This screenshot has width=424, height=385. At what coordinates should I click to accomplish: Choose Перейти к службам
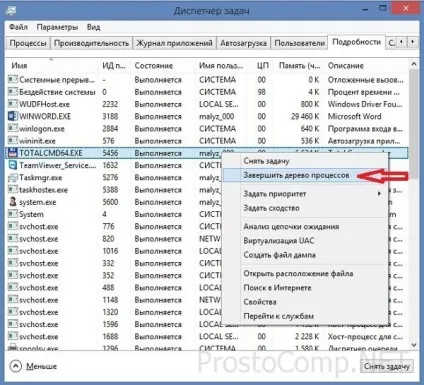click(x=305, y=316)
